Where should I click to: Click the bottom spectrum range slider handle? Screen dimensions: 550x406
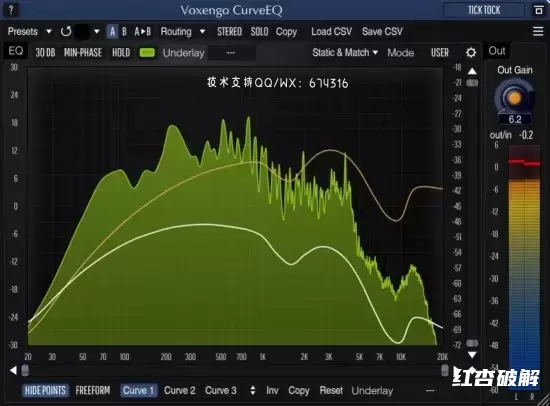coord(472,343)
